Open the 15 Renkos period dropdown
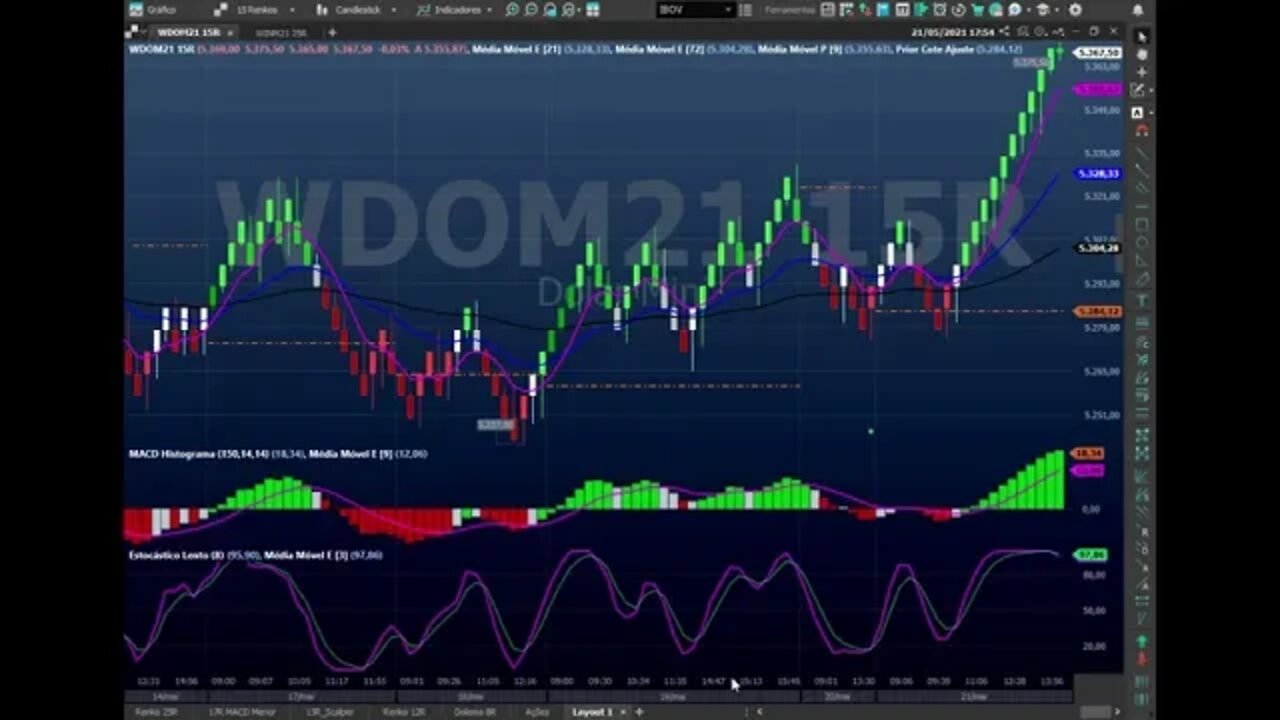Screen dimensions: 1280x720 click(x=257, y=9)
